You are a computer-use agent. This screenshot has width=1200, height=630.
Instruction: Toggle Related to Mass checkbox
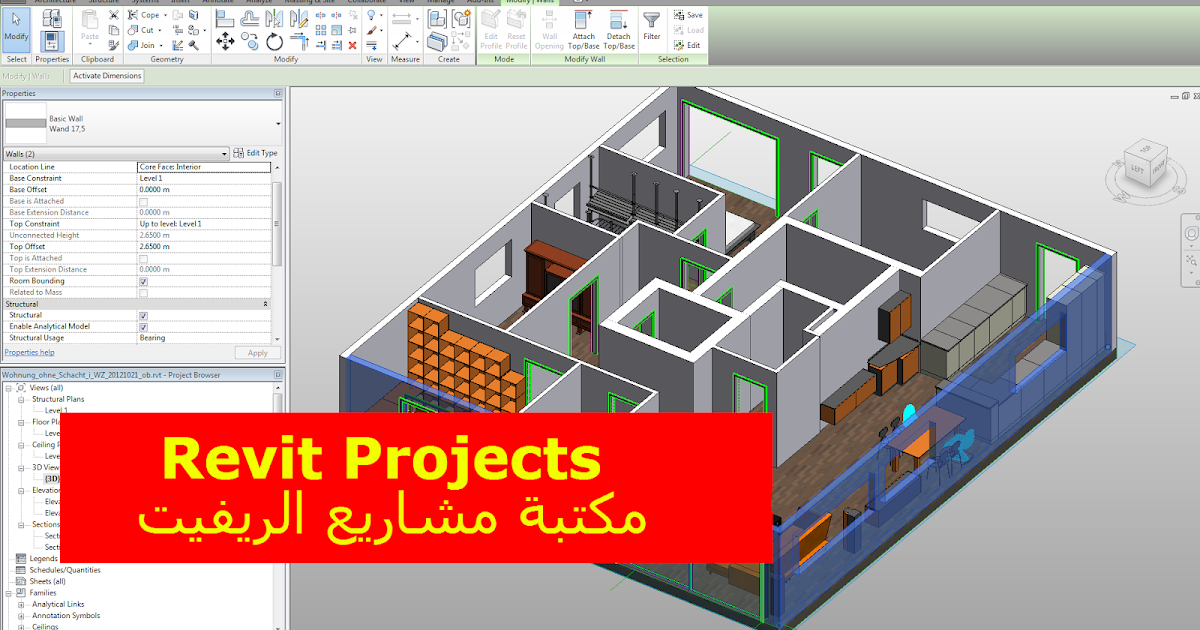[143, 292]
